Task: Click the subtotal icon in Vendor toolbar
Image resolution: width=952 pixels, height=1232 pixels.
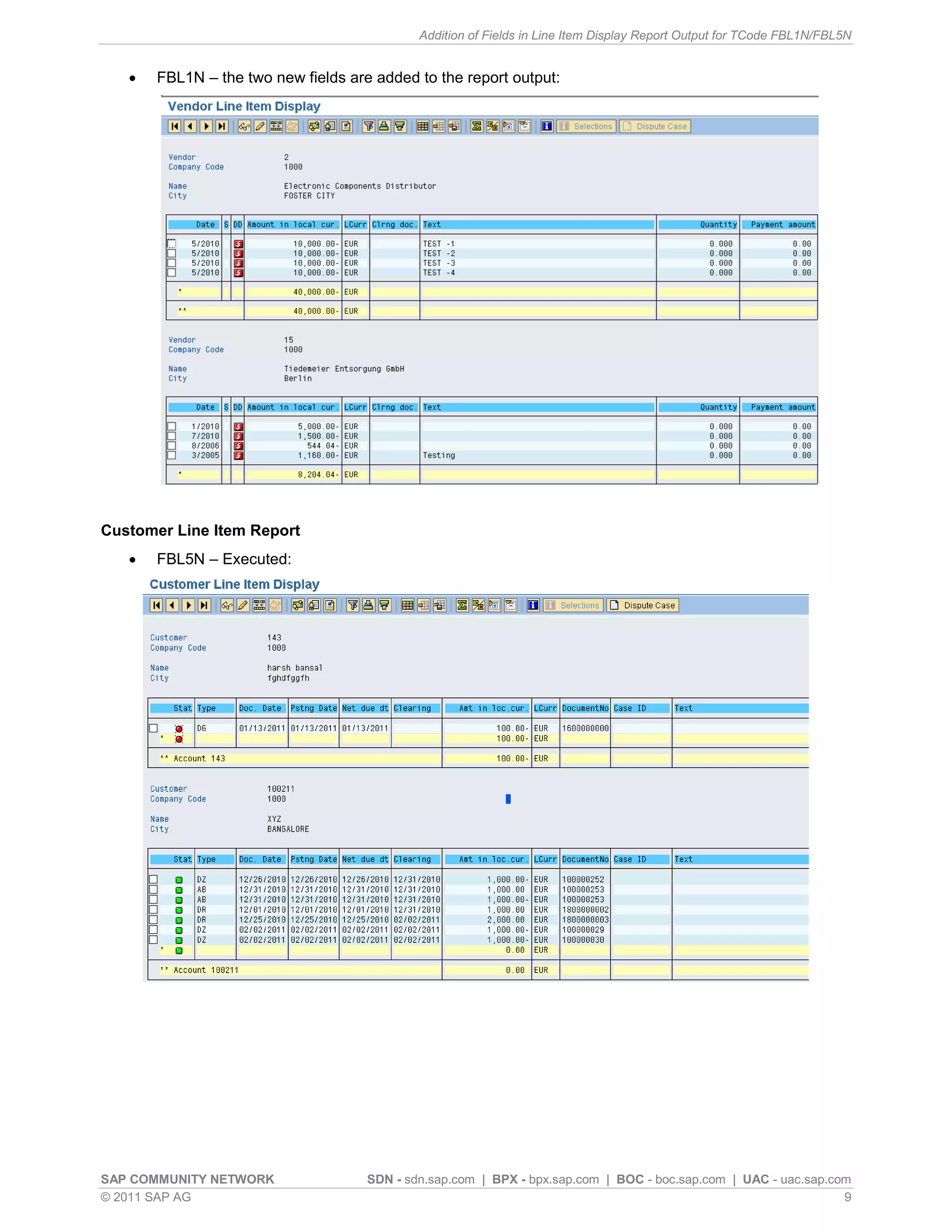Action: coord(492,126)
